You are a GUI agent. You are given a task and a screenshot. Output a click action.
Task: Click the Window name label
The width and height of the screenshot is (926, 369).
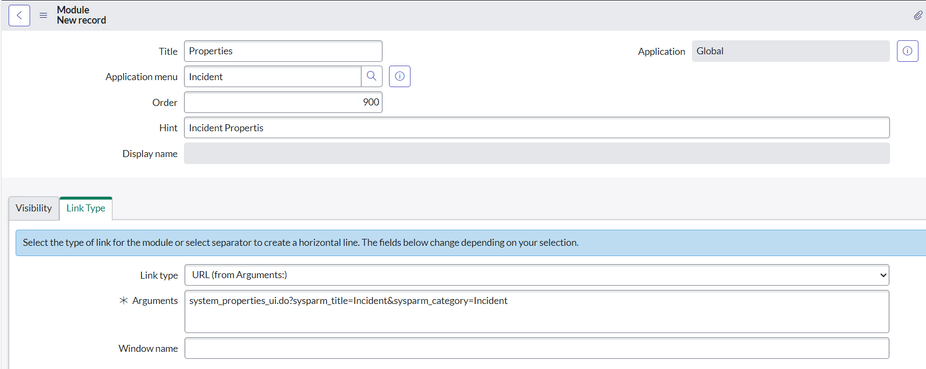pos(148,348)
